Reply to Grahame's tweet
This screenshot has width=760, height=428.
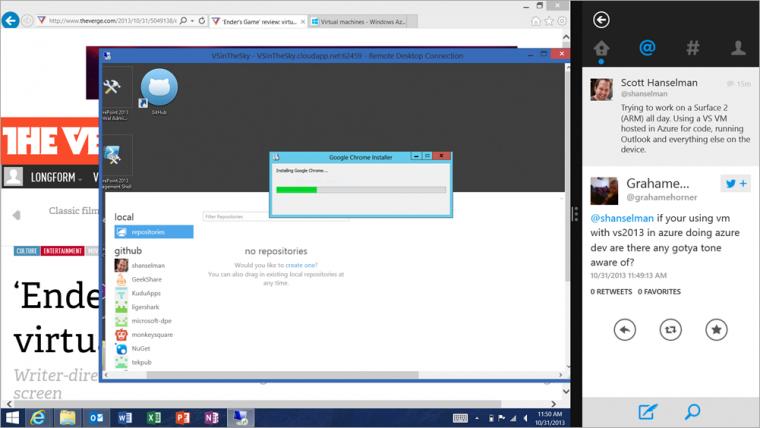pyautogui.click(x=624, y=330)
